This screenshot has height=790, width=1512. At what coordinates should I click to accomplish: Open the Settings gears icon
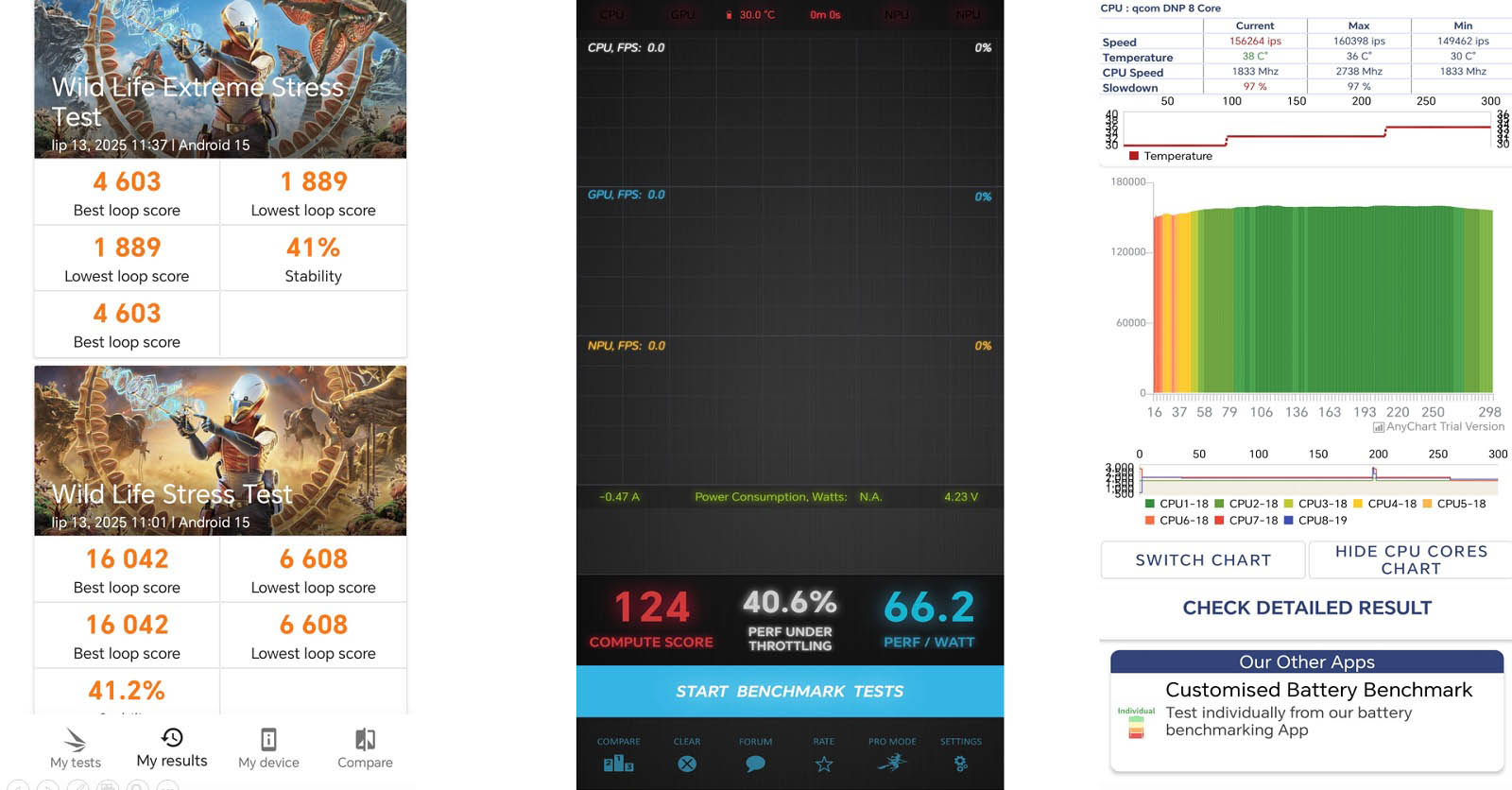point(960,764)
